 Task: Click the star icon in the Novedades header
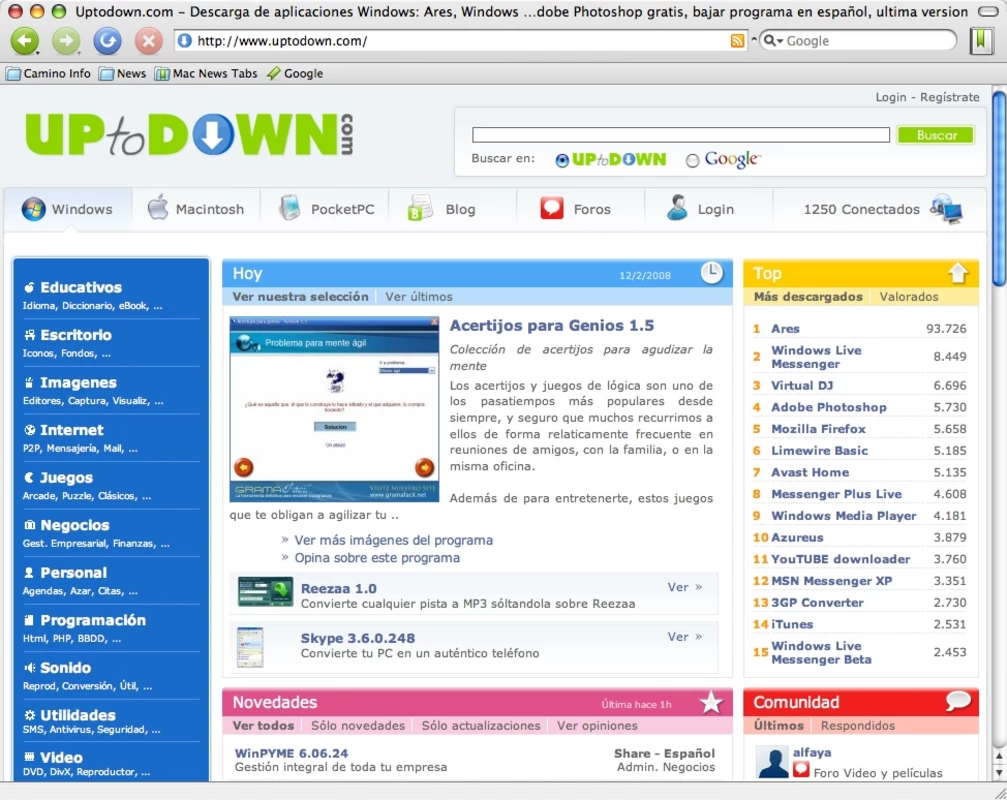(x=711, y=702)
